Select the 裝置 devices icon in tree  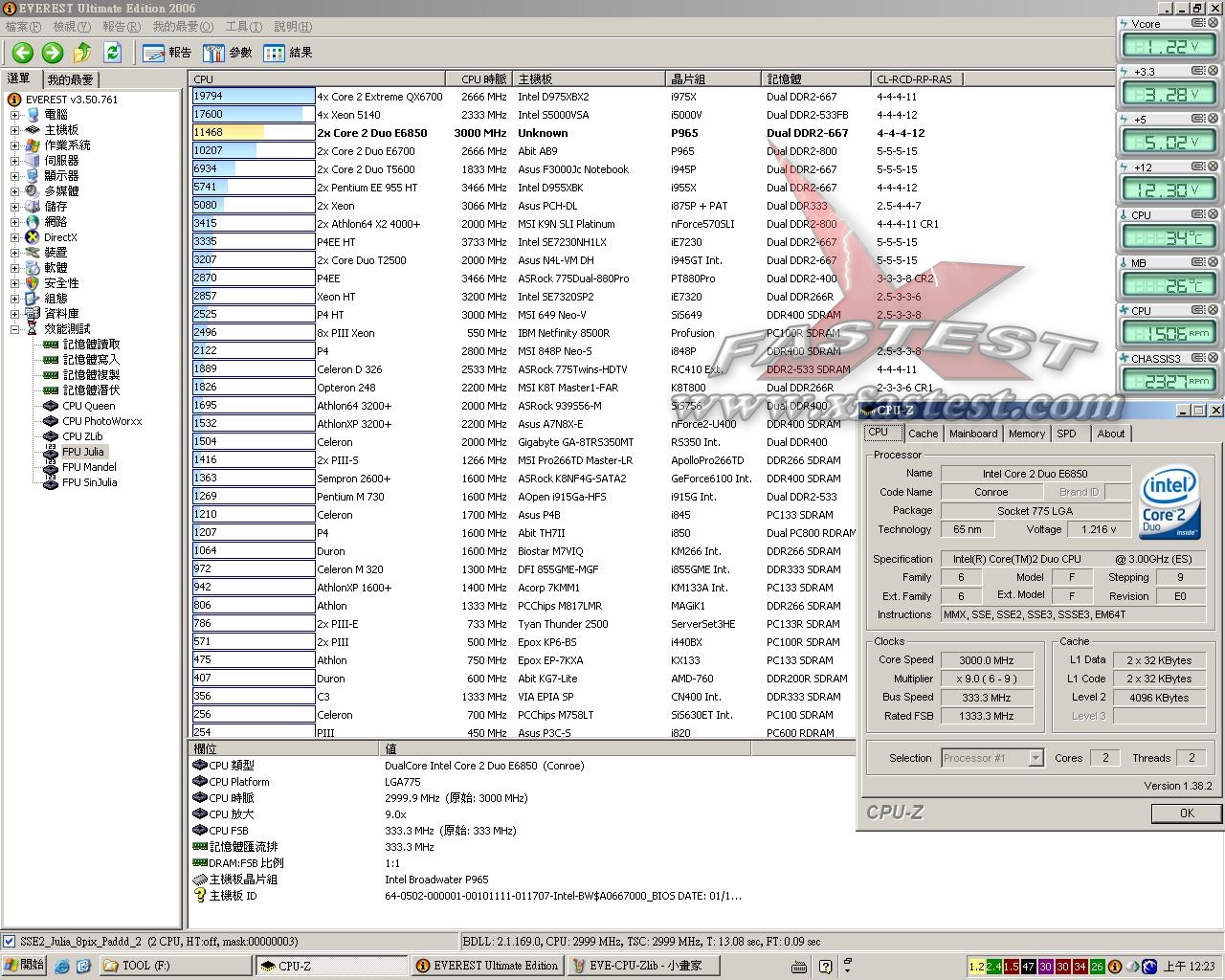point(33,253)
